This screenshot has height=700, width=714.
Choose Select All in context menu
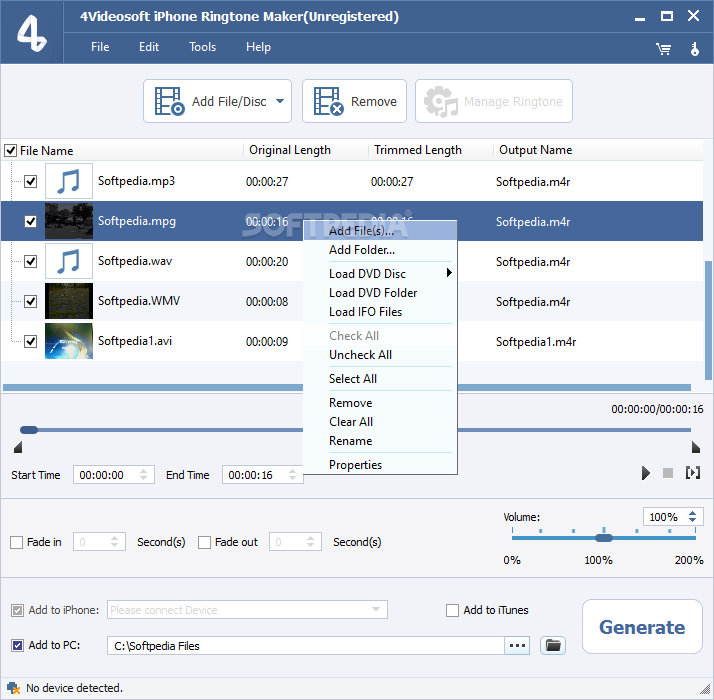click(x=380, y=379)
